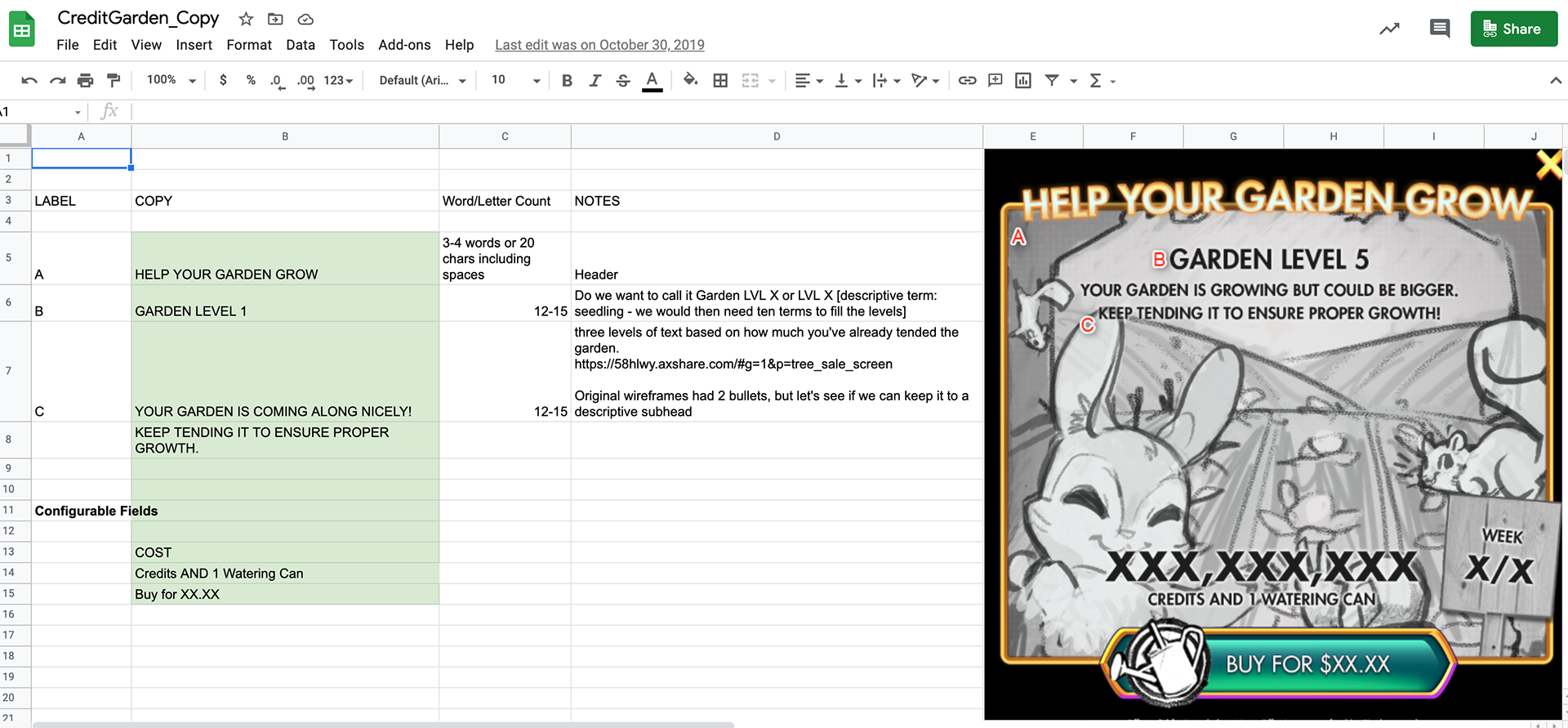Image resolution: width=1568 pixels, height=728 pixels.
Task: Click the cell name box
Action: [x=42, y=111]
